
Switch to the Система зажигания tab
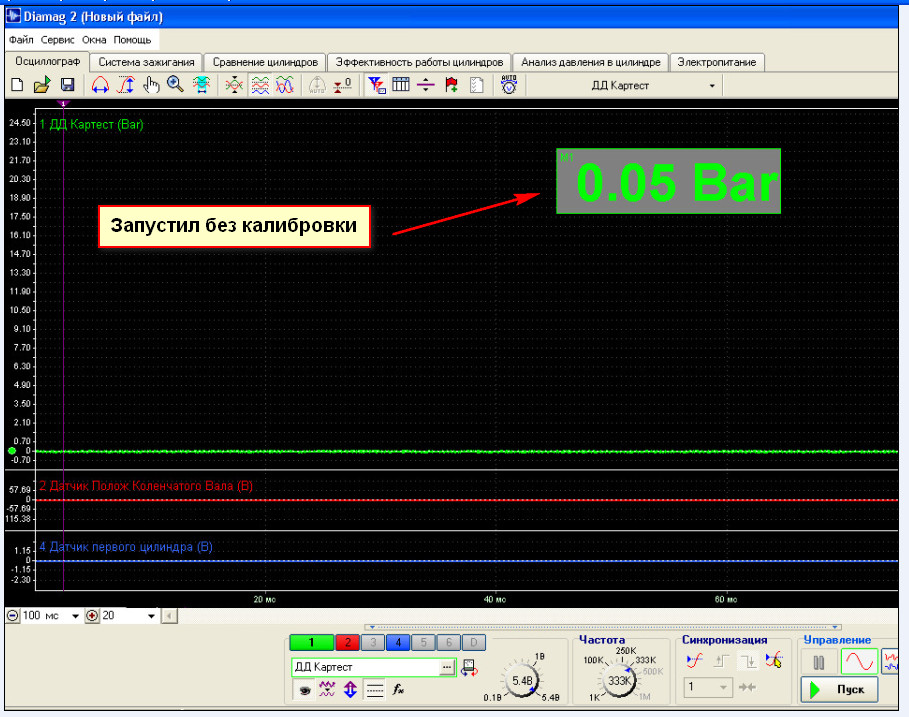point(146,62)
